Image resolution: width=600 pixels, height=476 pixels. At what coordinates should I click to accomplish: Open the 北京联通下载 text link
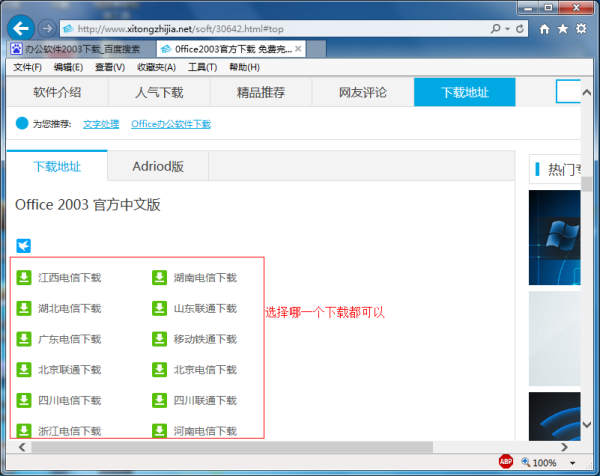(70, 370)
